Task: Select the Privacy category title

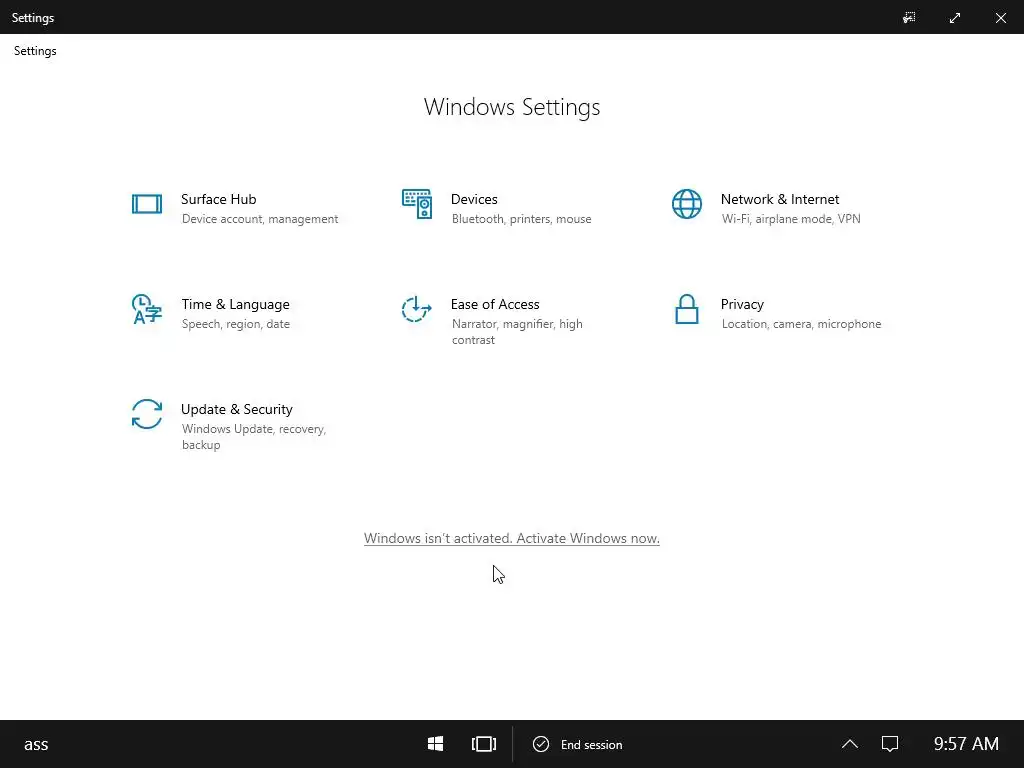Action: pyautogui.click(x=743, y=304)
